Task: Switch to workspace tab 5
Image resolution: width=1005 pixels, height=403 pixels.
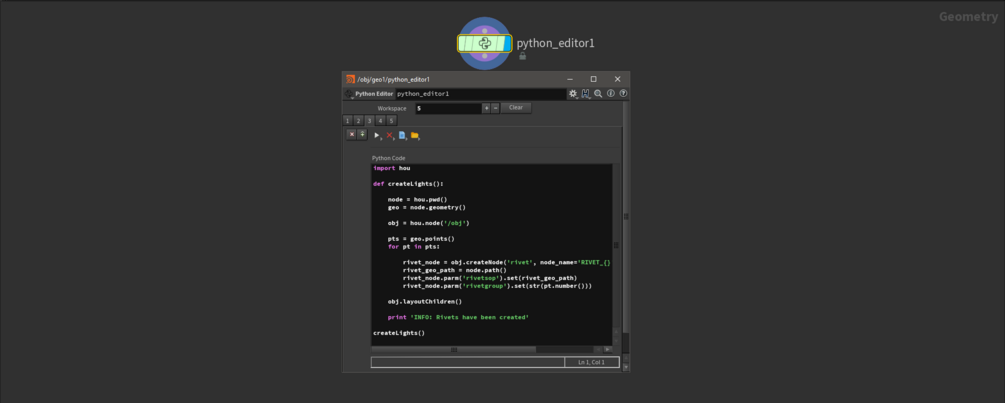Action: coord(392,120)
